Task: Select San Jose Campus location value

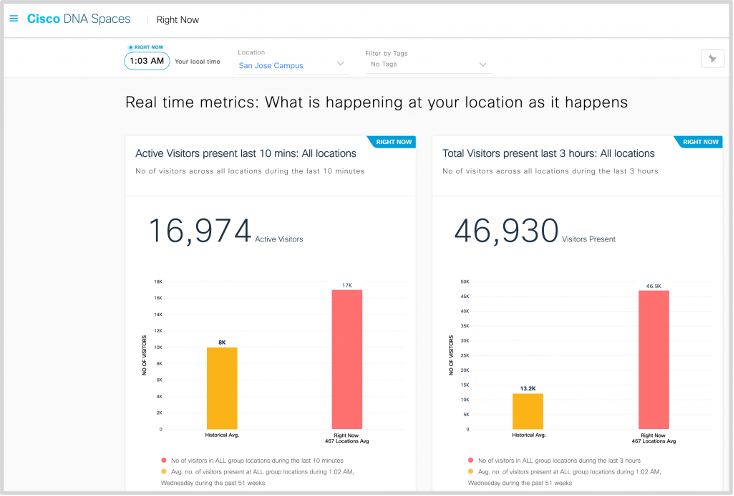Action: tap(271, 66)
